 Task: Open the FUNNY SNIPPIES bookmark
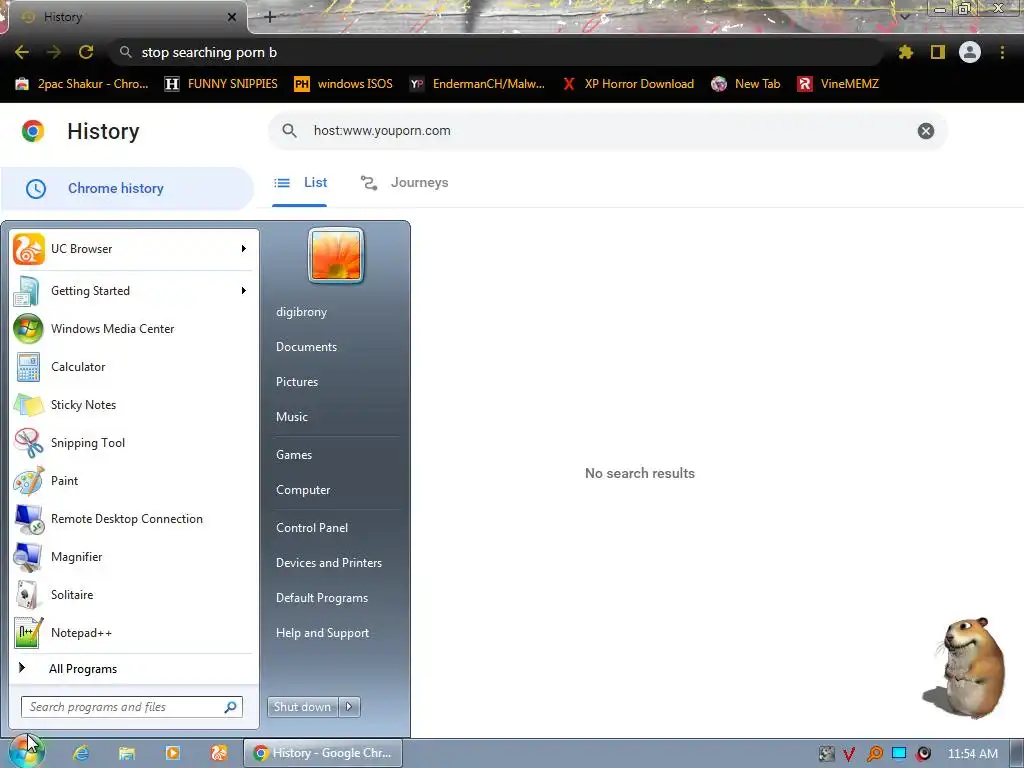pyautogui.click(x=221, y=84)
